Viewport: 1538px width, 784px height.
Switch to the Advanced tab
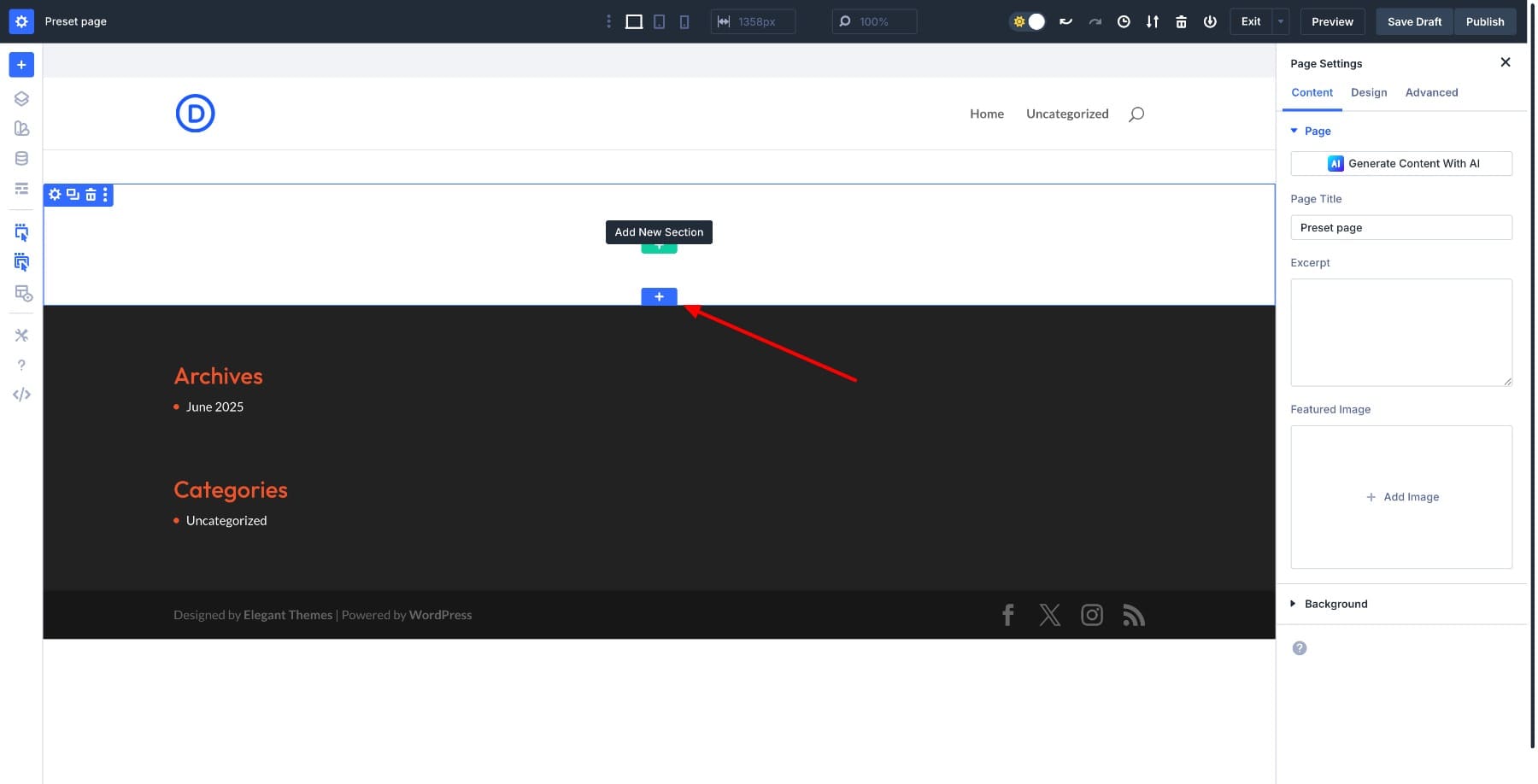[1431, 92]
